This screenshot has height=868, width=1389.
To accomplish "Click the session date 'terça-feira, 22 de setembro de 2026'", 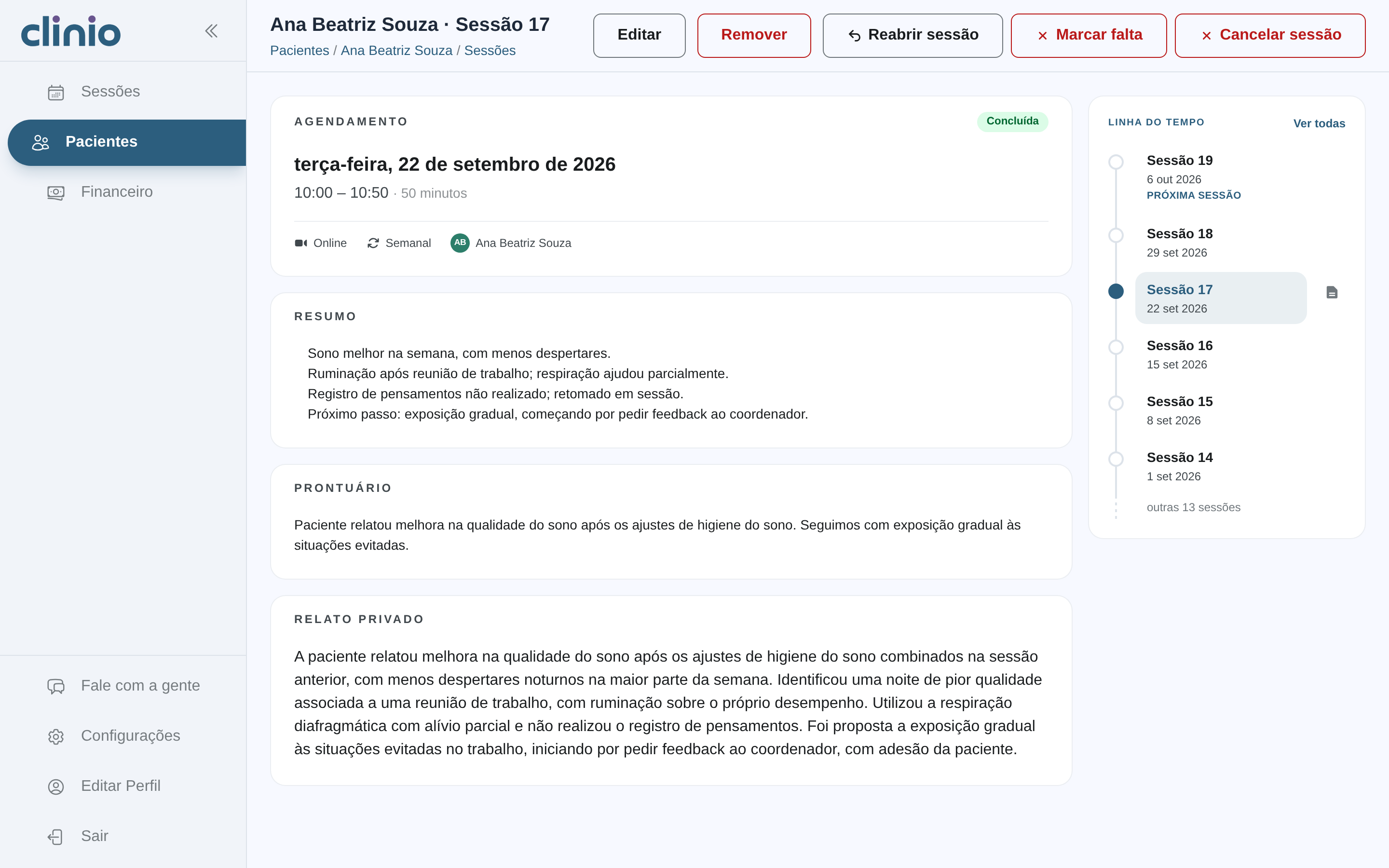I will (455, 164).
